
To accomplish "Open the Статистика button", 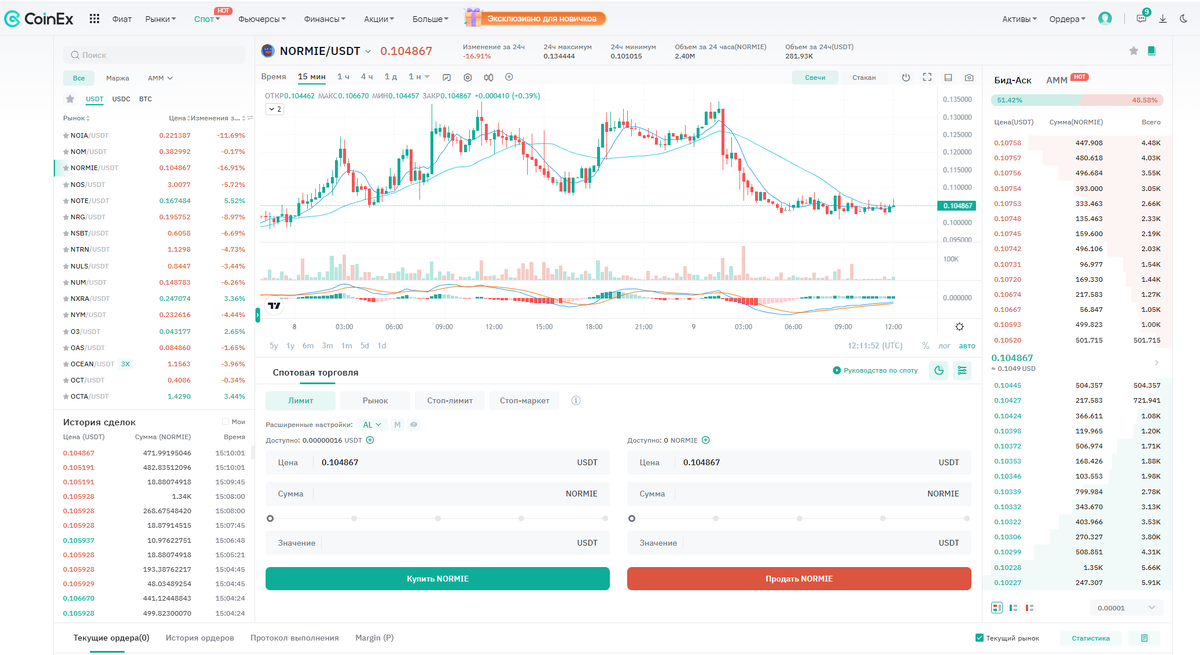I will pos(1090,638).
